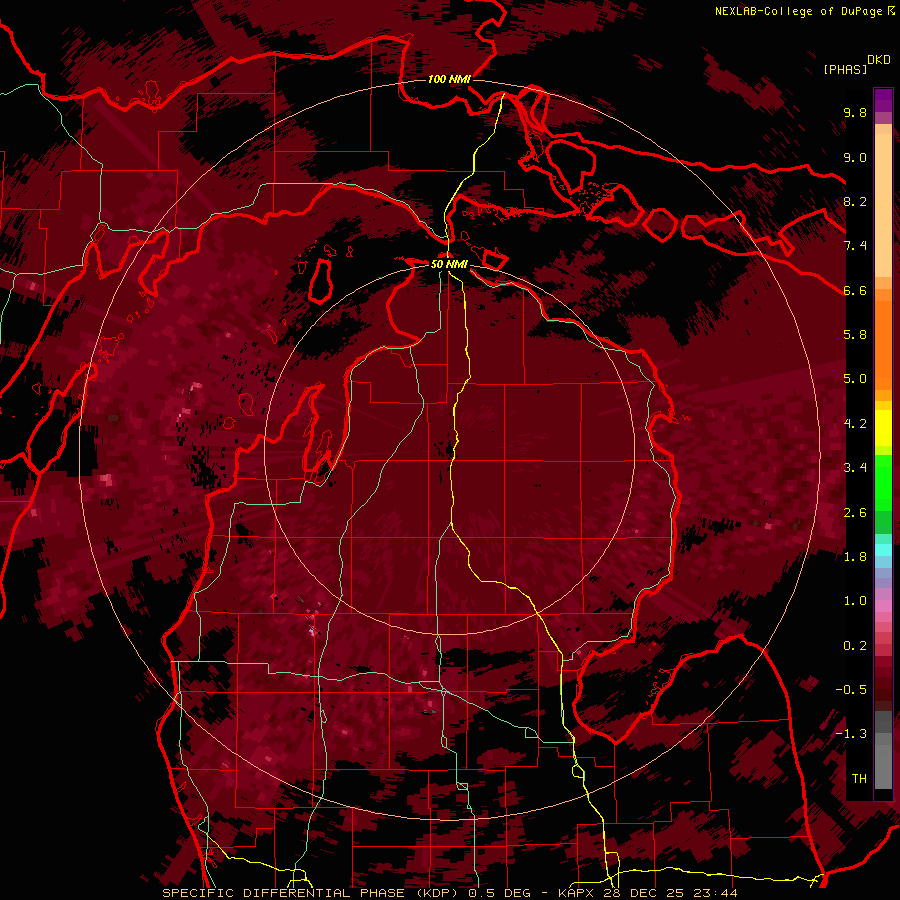
Task: Click the 50 NMI range ring label
Action: 449,265
